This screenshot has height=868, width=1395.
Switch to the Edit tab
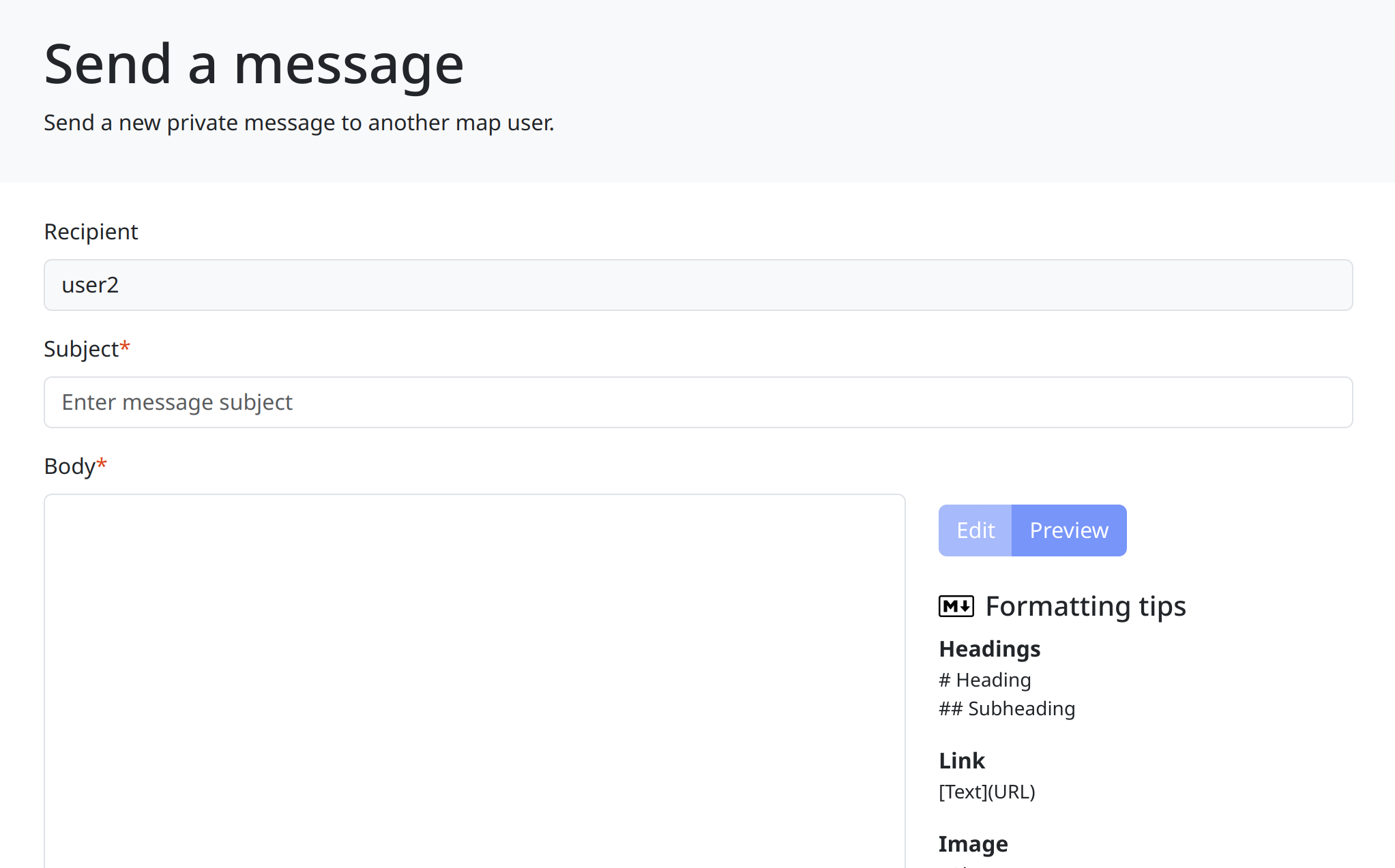(975, 530)
